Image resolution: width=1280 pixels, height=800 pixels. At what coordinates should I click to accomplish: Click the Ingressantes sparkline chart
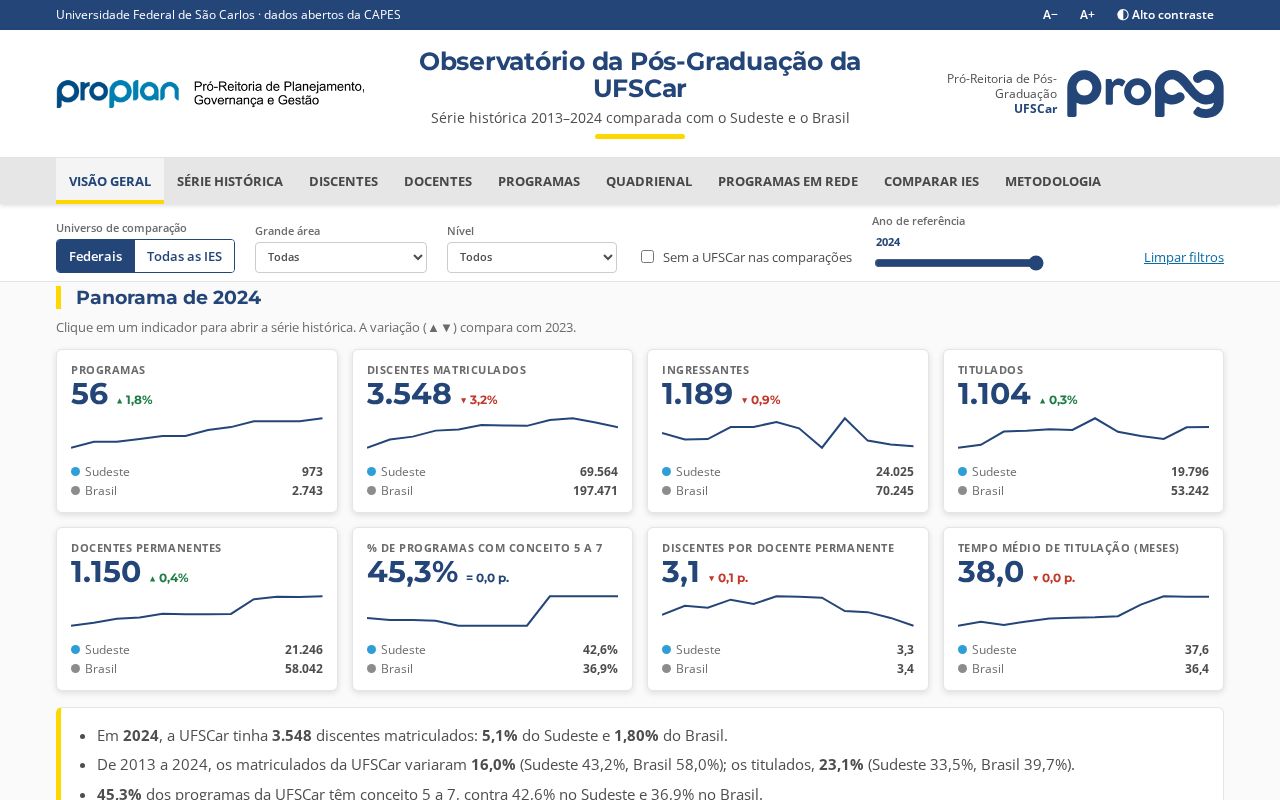pos(788,433)
